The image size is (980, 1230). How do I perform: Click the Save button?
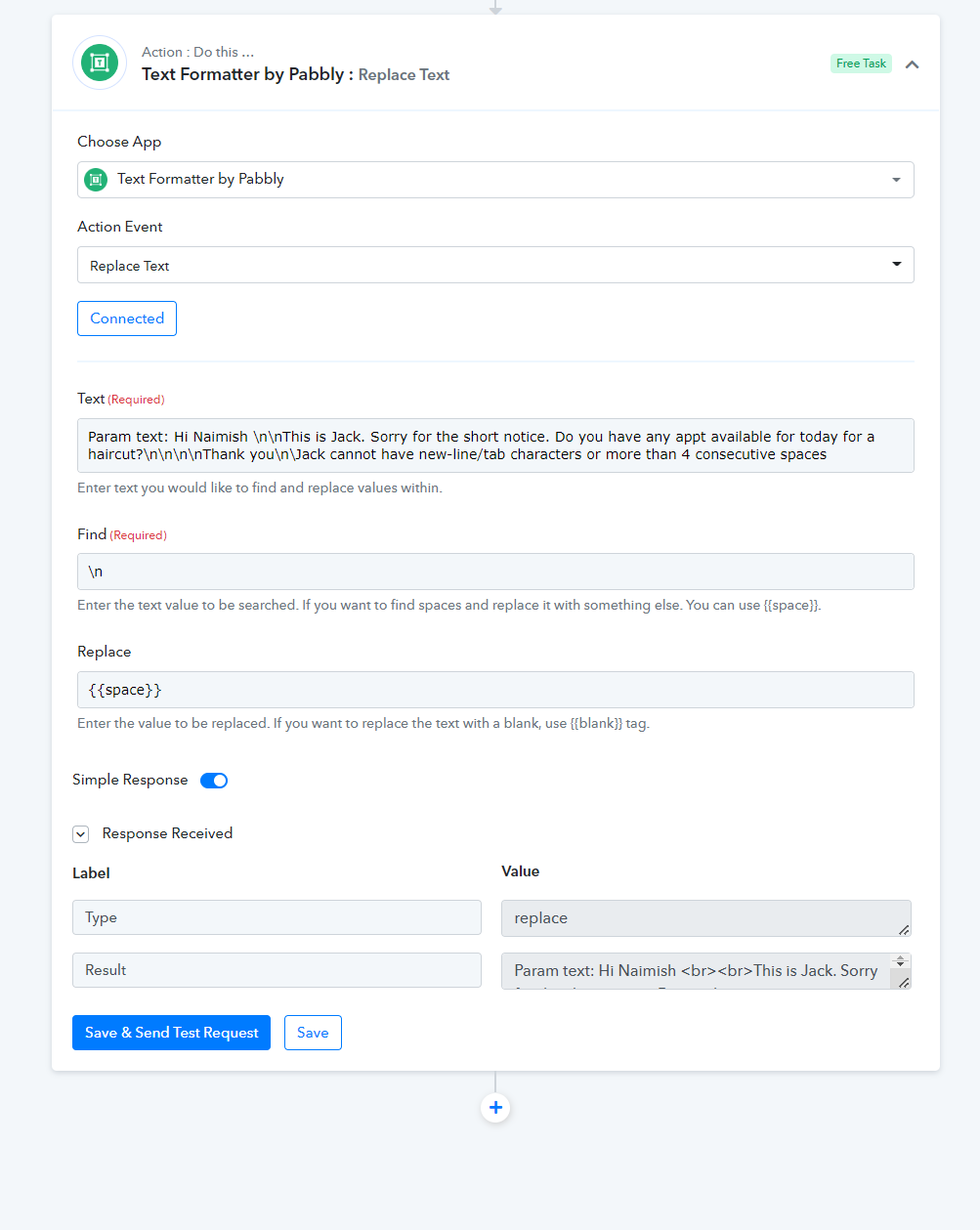313,1033
